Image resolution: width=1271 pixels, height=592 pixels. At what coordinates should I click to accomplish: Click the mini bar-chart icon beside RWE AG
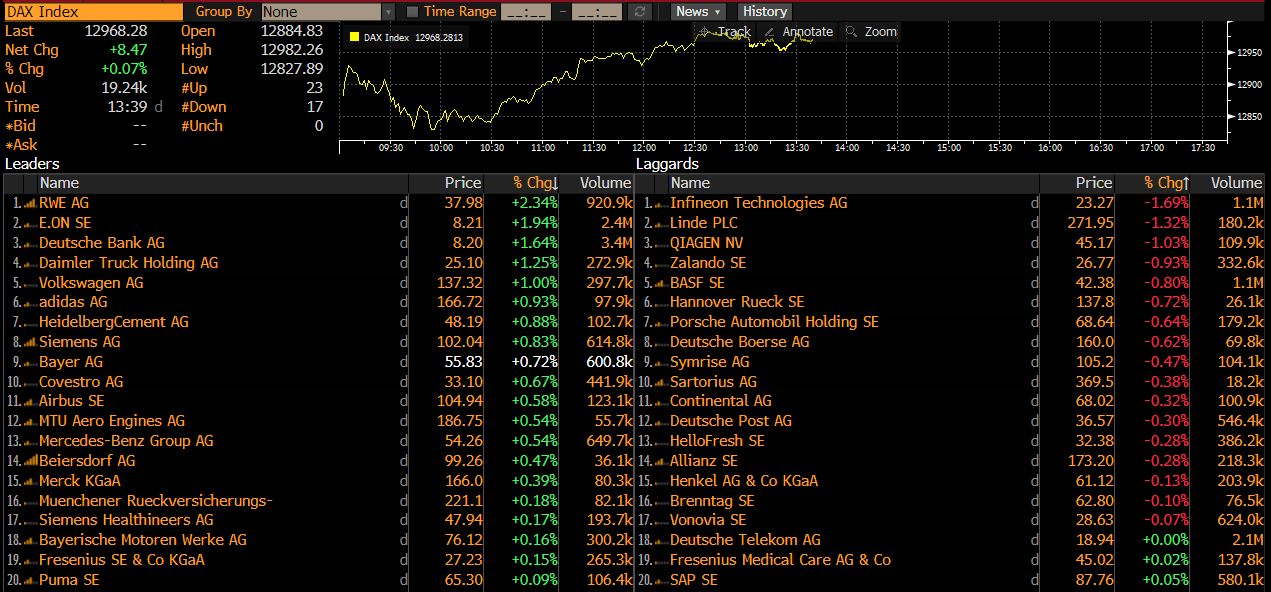[x=29, y=203]
